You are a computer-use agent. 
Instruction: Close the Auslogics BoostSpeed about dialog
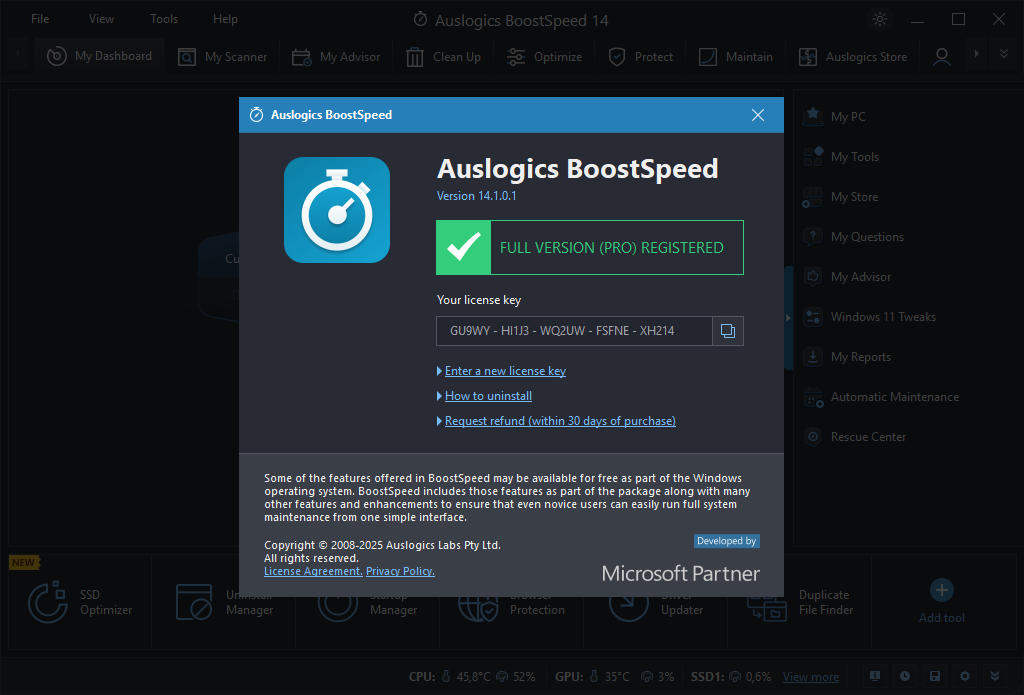(x=758, y=115)
